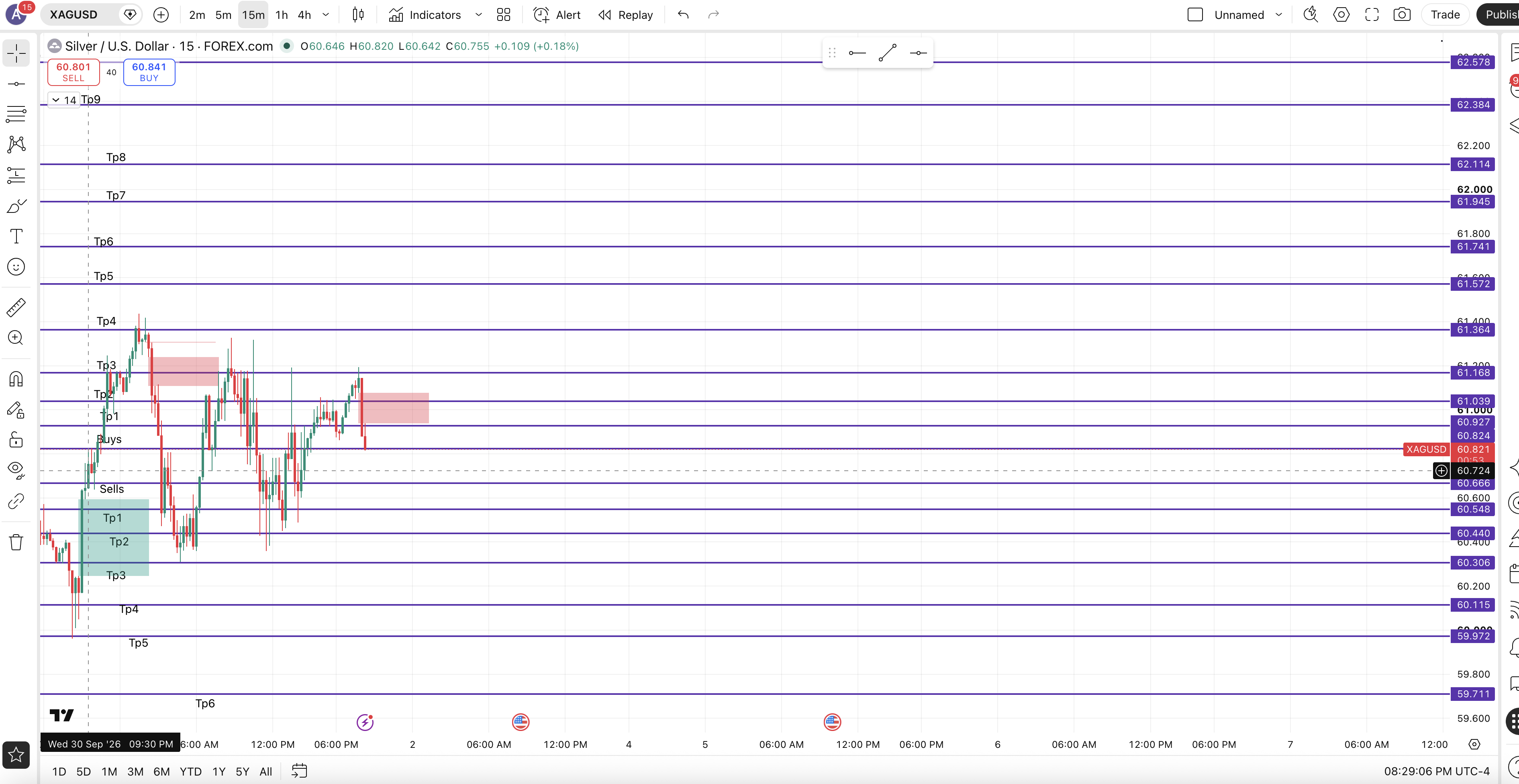Toggle stay in drawing mode

(x=16, y=410)
